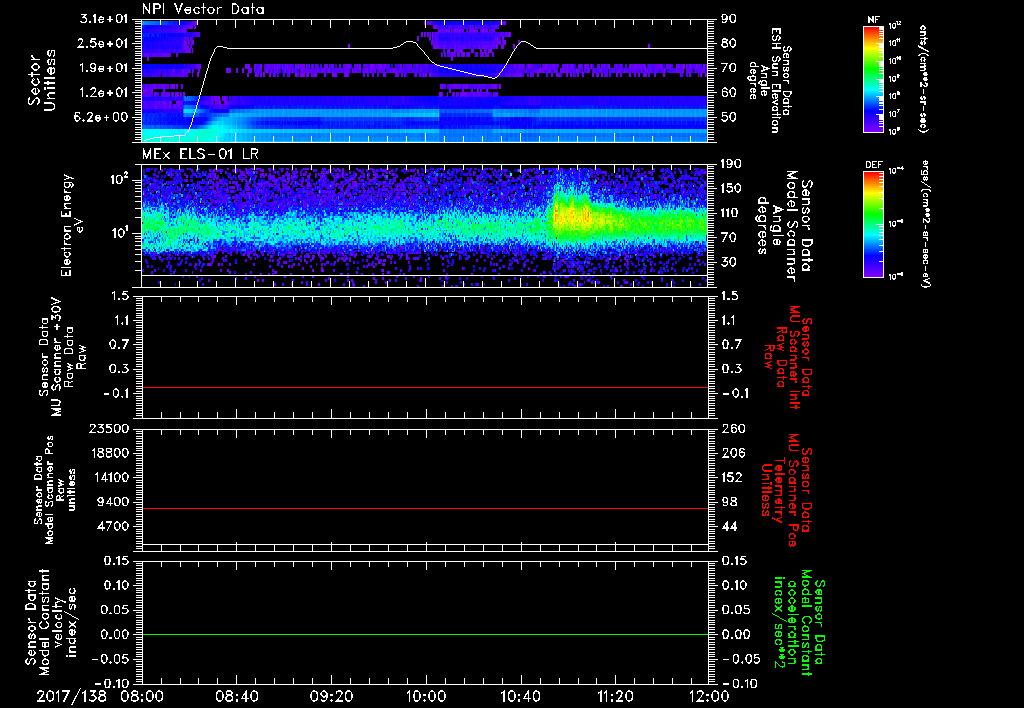The width and height of the screenshot is (1024, 708).
Task: Click the "MU Scanner +30V Raw Data" axis label
Action: click(63, 357)
